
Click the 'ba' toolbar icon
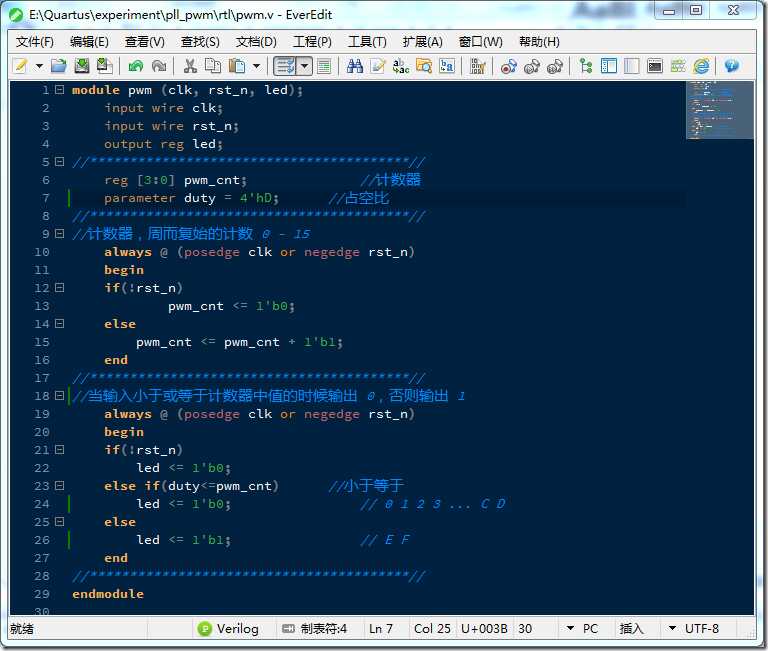[447, 66]
